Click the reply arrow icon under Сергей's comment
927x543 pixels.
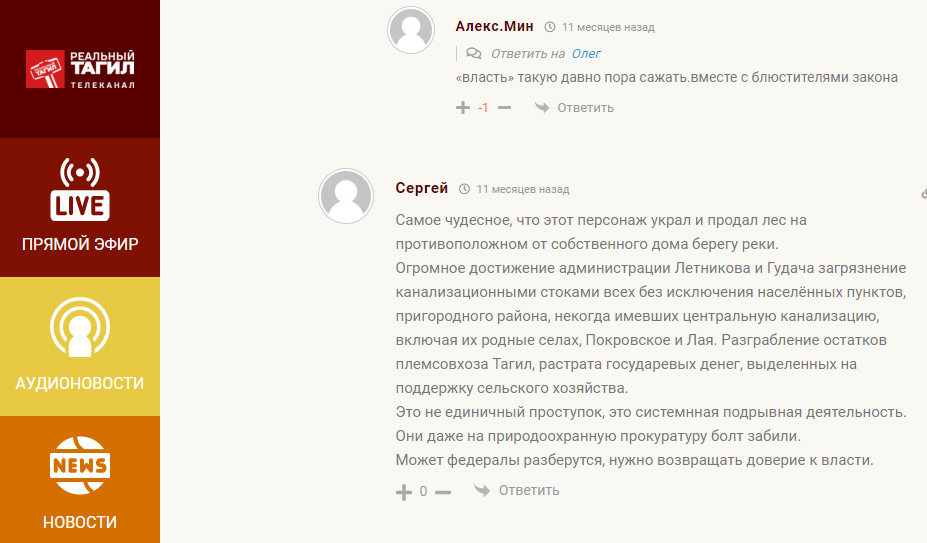[x=482, y=490]
